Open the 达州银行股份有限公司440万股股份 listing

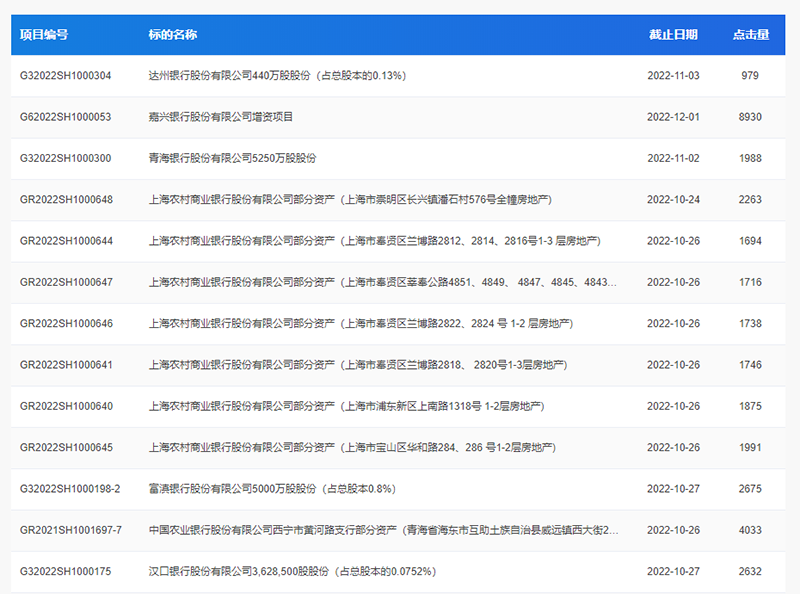(277, 76)
